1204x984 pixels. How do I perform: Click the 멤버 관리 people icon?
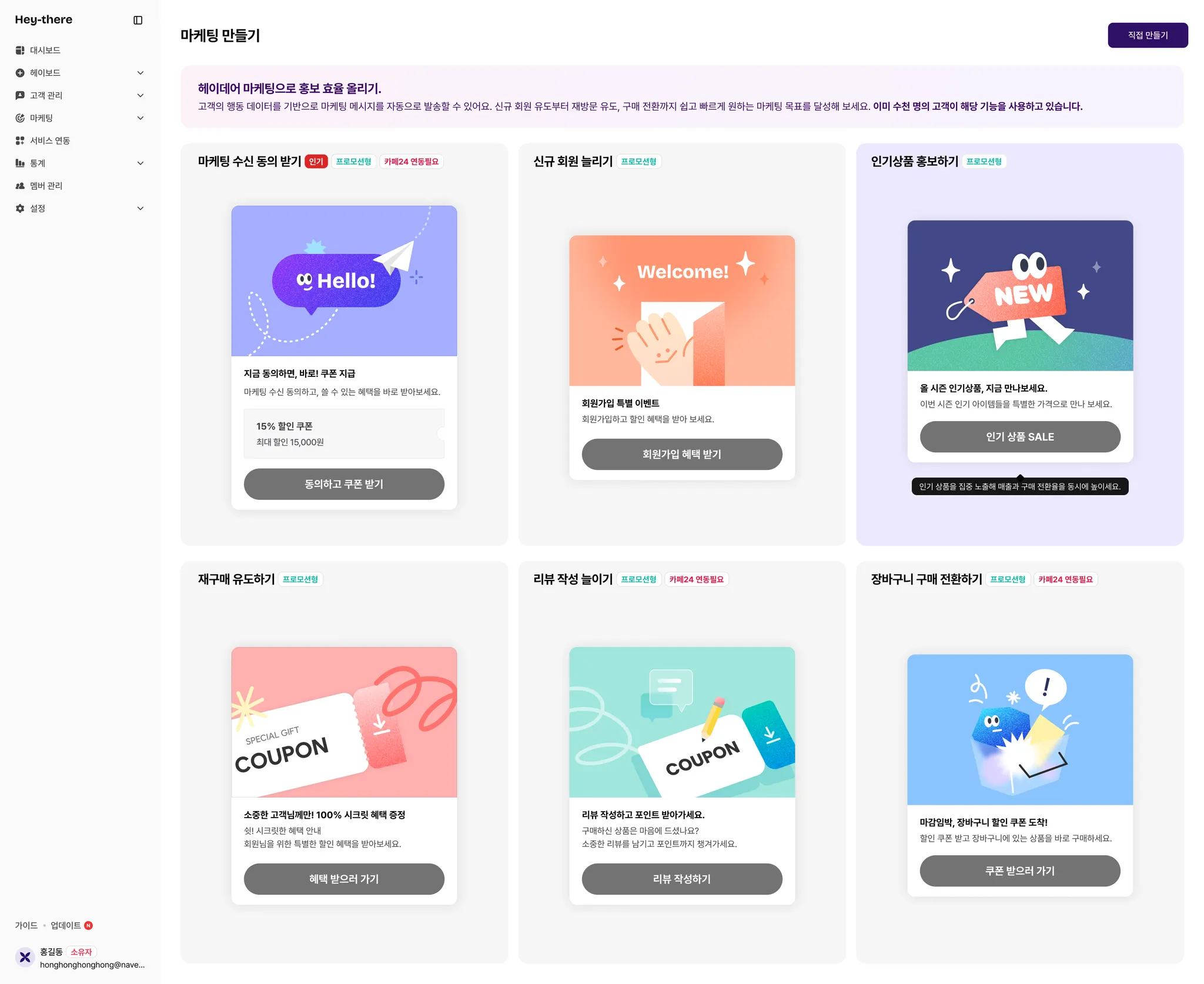click(20, 186)
